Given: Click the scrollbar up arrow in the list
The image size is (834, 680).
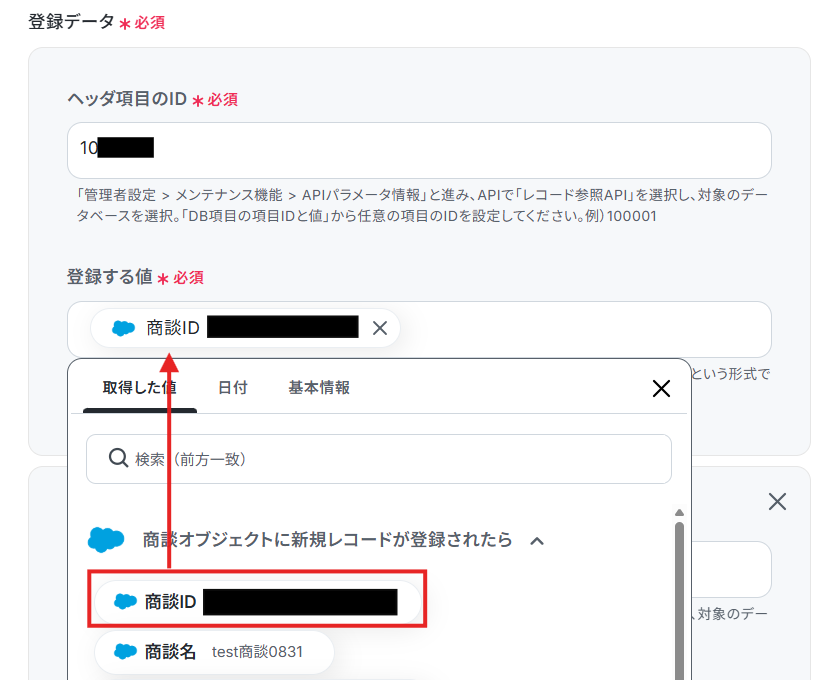Looking at the screenshot, I should pos(679,512).
